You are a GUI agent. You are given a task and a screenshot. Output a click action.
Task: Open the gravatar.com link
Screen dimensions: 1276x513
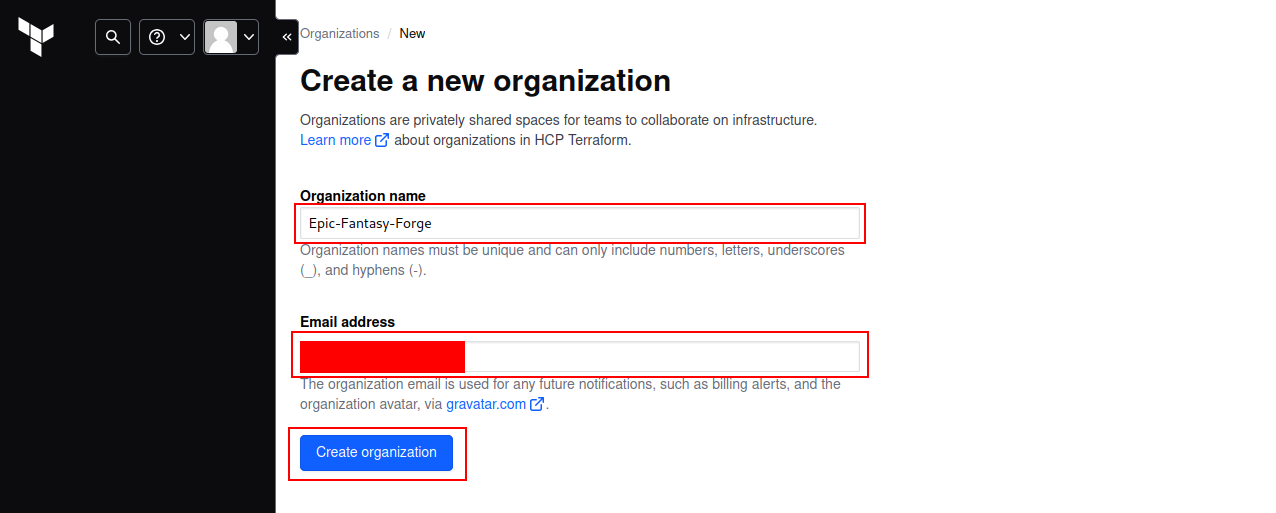click(x=486, y=404)
